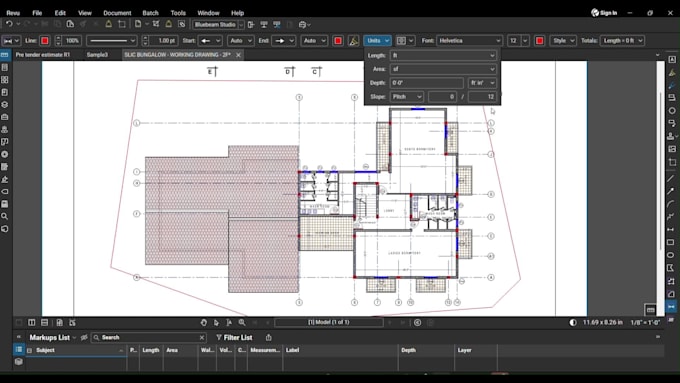Viewport: 680px width, 383px height.
Task: Click the Slope rise field showing 0
Action: point(442,97)
